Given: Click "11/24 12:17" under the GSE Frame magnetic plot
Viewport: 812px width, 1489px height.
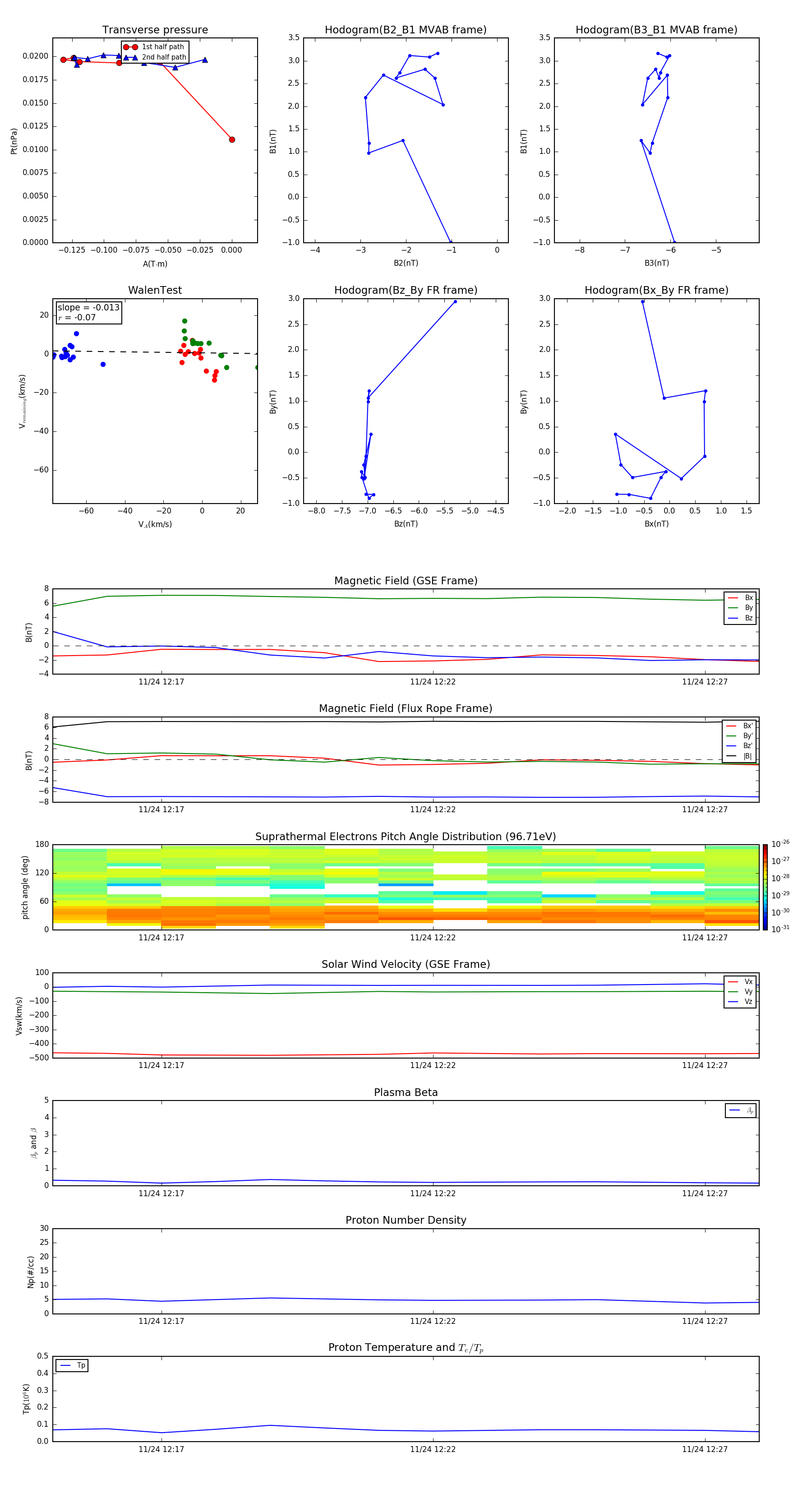Looking at the screenshot, I should click(x=161, y=682).
